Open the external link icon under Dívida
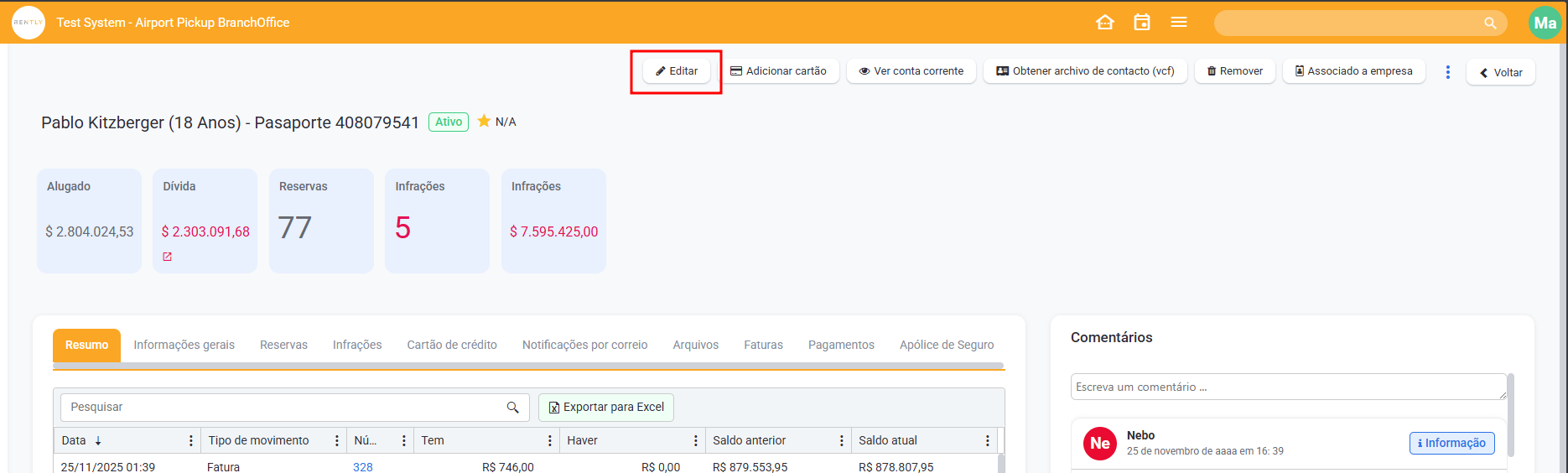1568x473 pixels. pos(167,257)
